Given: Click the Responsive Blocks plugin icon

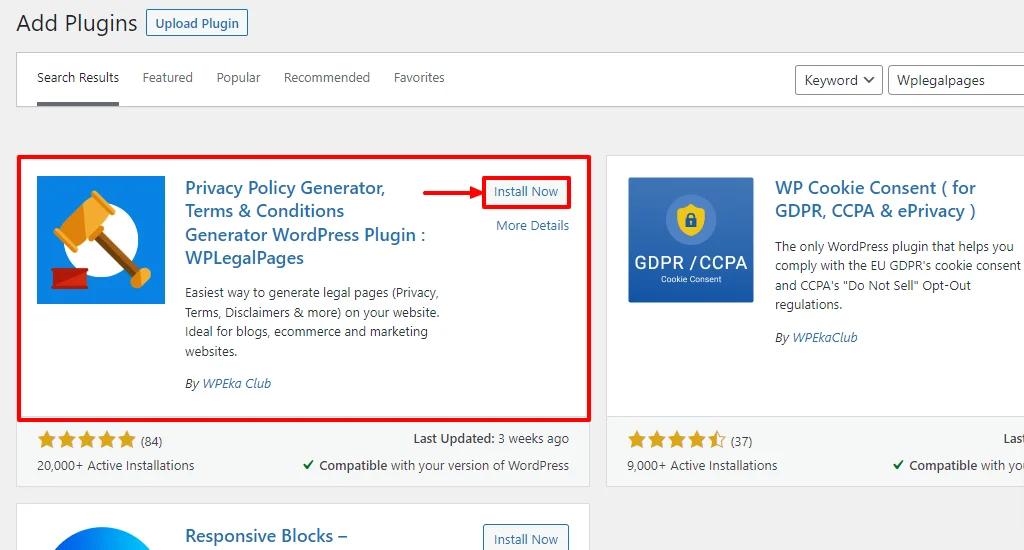Looking at the screenshot, I should (101, 538).
